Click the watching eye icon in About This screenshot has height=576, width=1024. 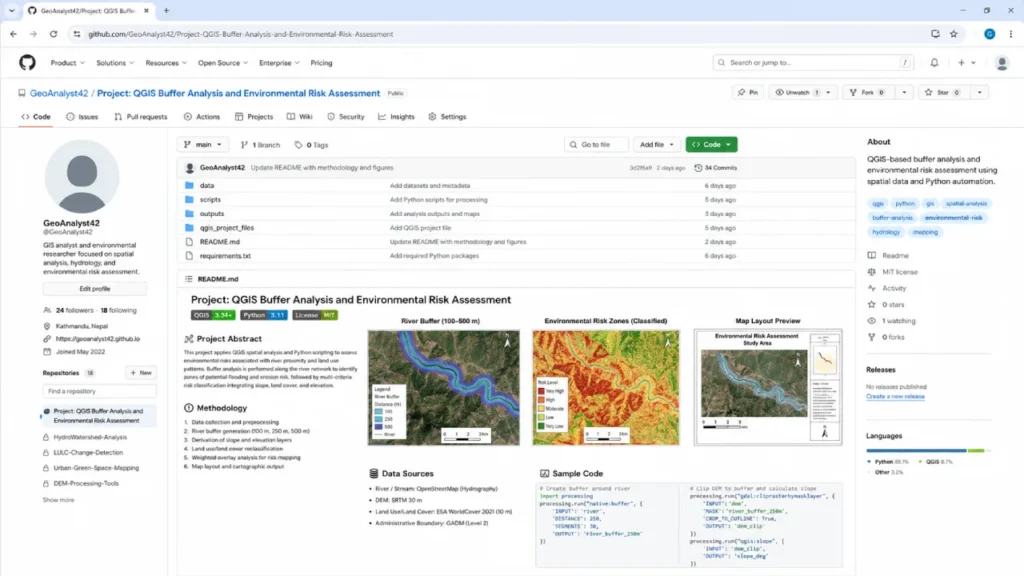pos(871,321)
